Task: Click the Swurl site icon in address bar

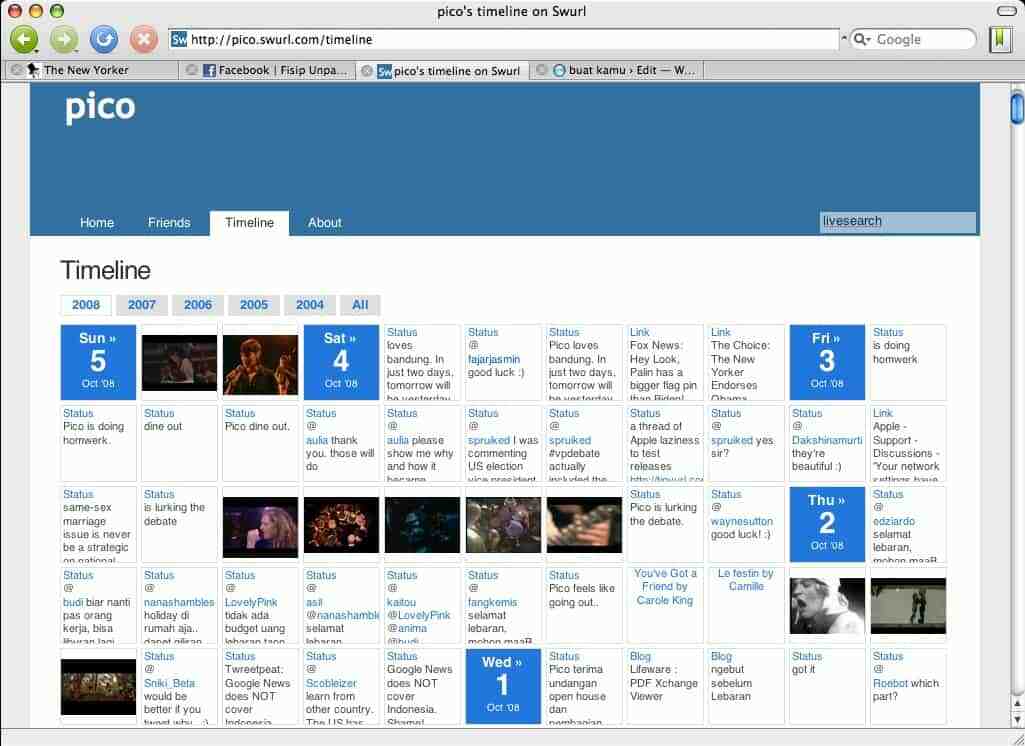Action: [x=179, y=39]
